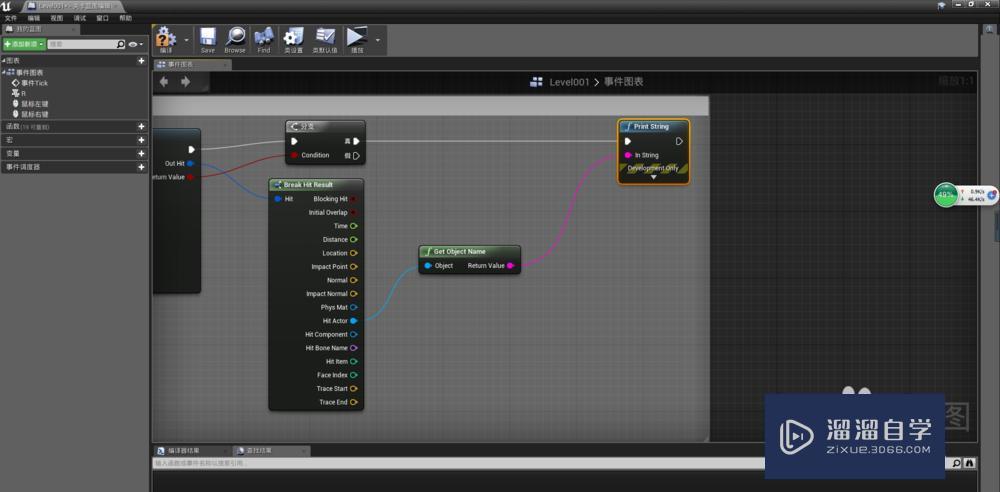Click the Branch node 假 (False) exec pin
Viewport: 1000px width, 492px height.
click(x=356, y=155)
